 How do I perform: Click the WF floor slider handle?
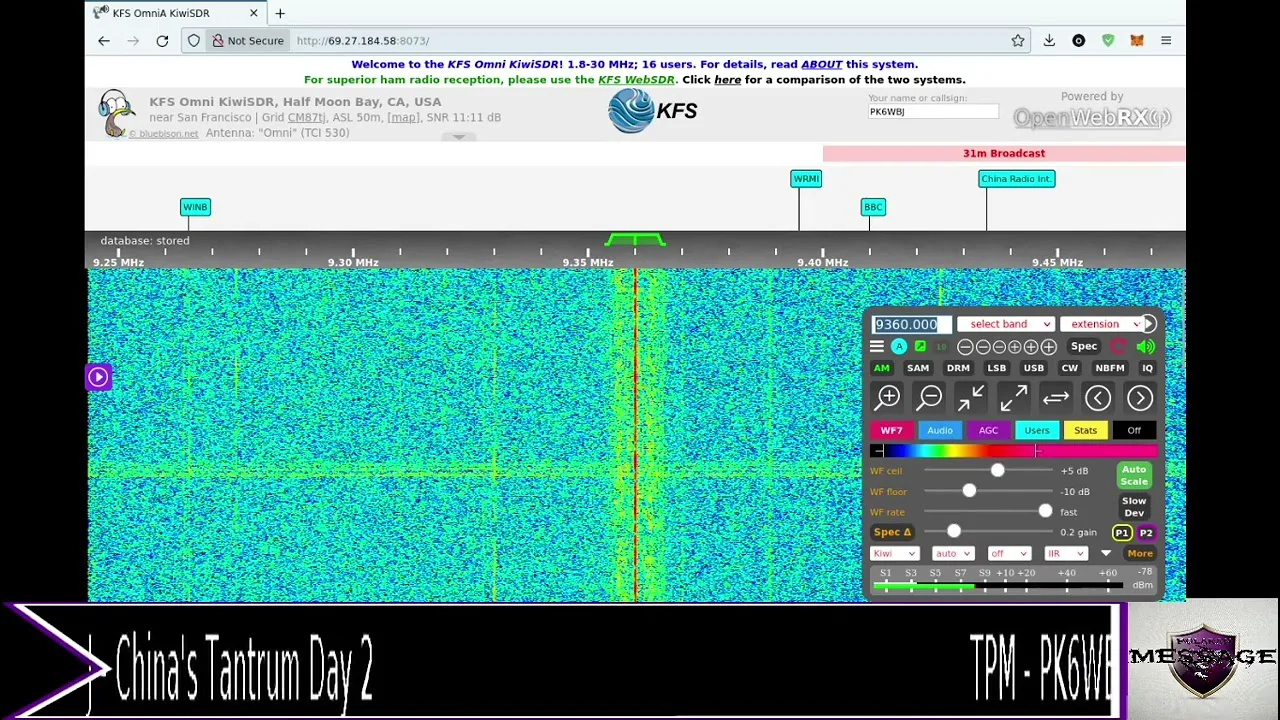pyautogui.click(x=969, y=491)
